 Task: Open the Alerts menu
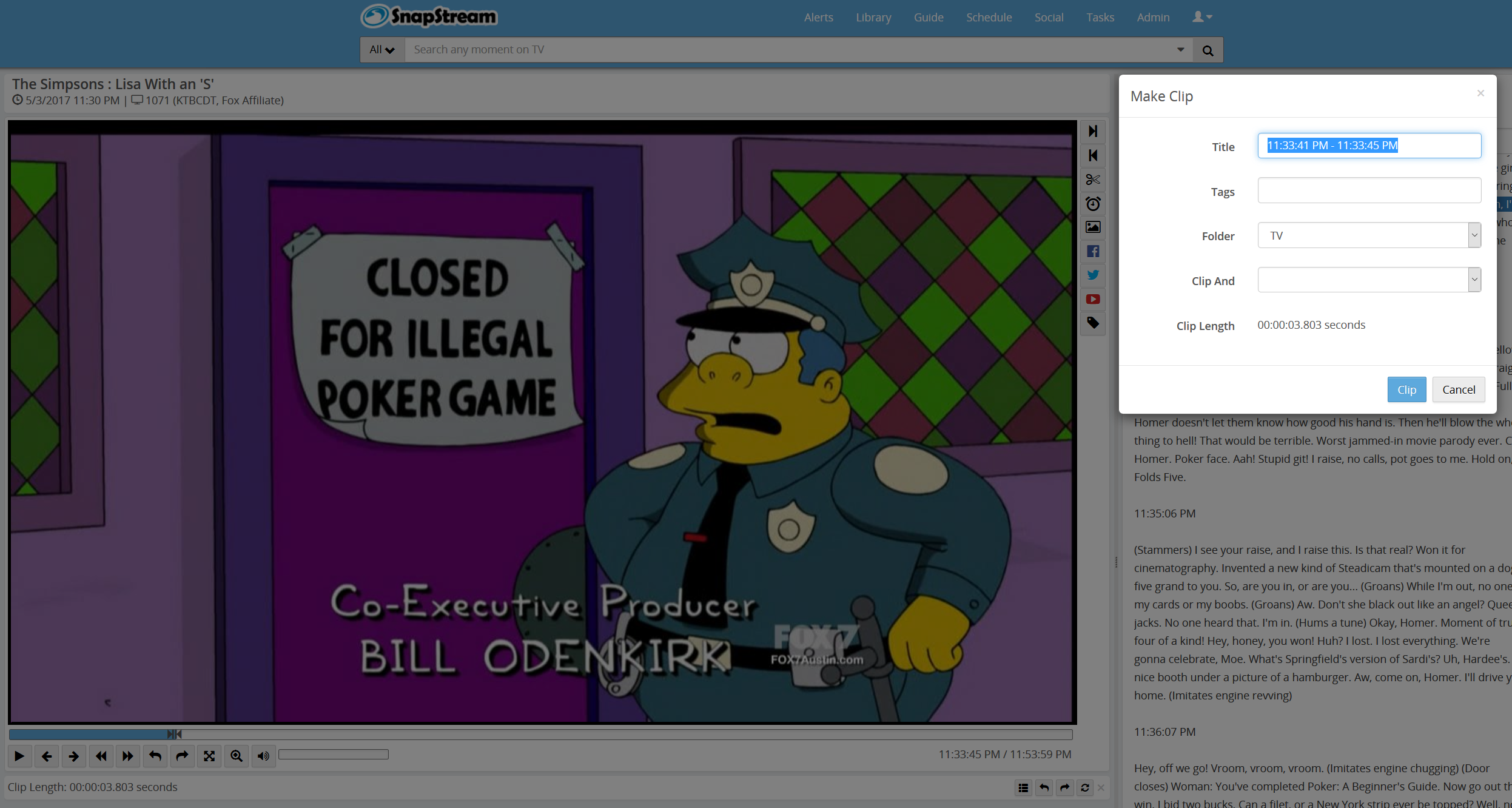pos(818,18)
